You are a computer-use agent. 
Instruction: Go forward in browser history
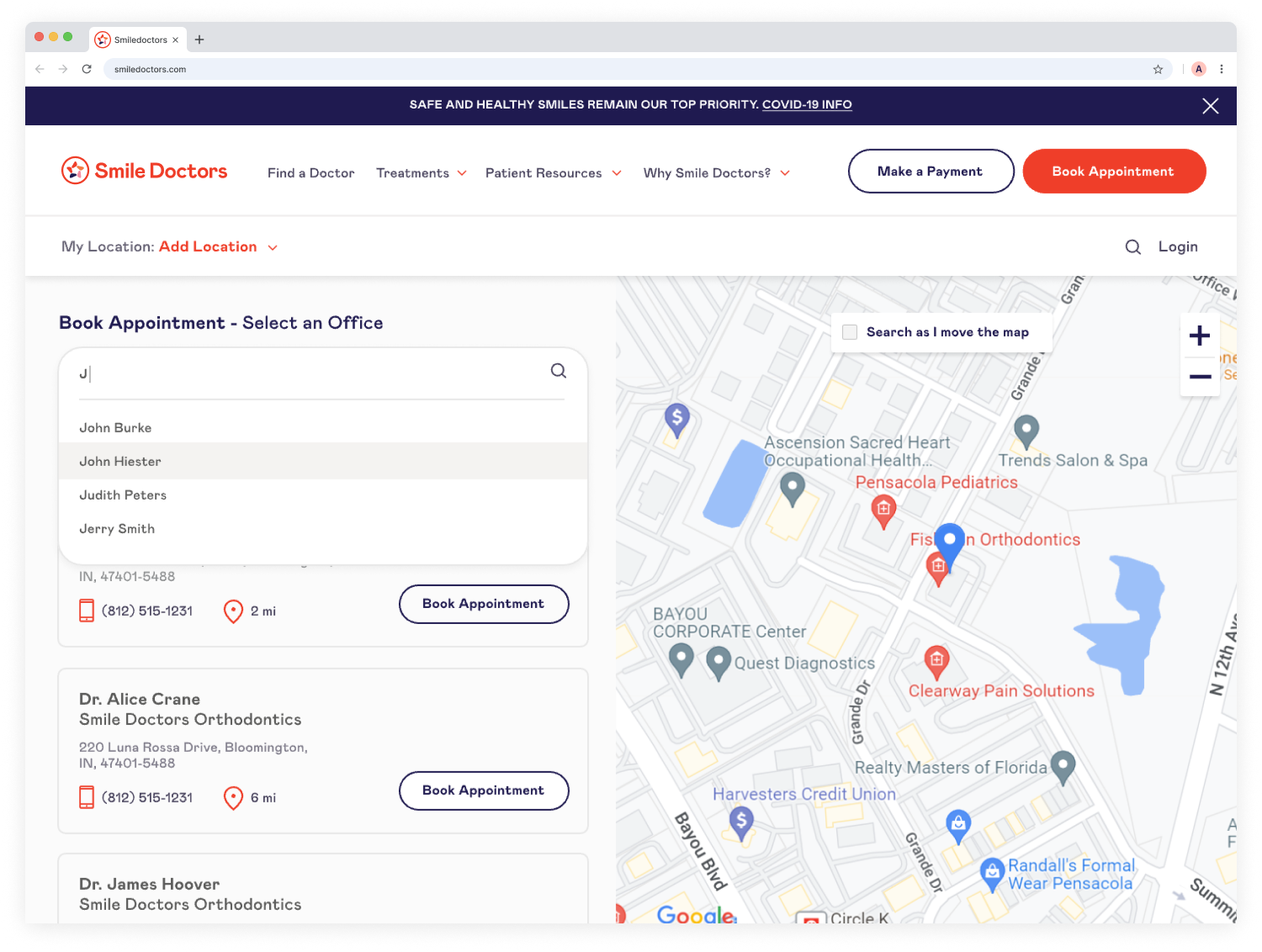coord(63,69)
